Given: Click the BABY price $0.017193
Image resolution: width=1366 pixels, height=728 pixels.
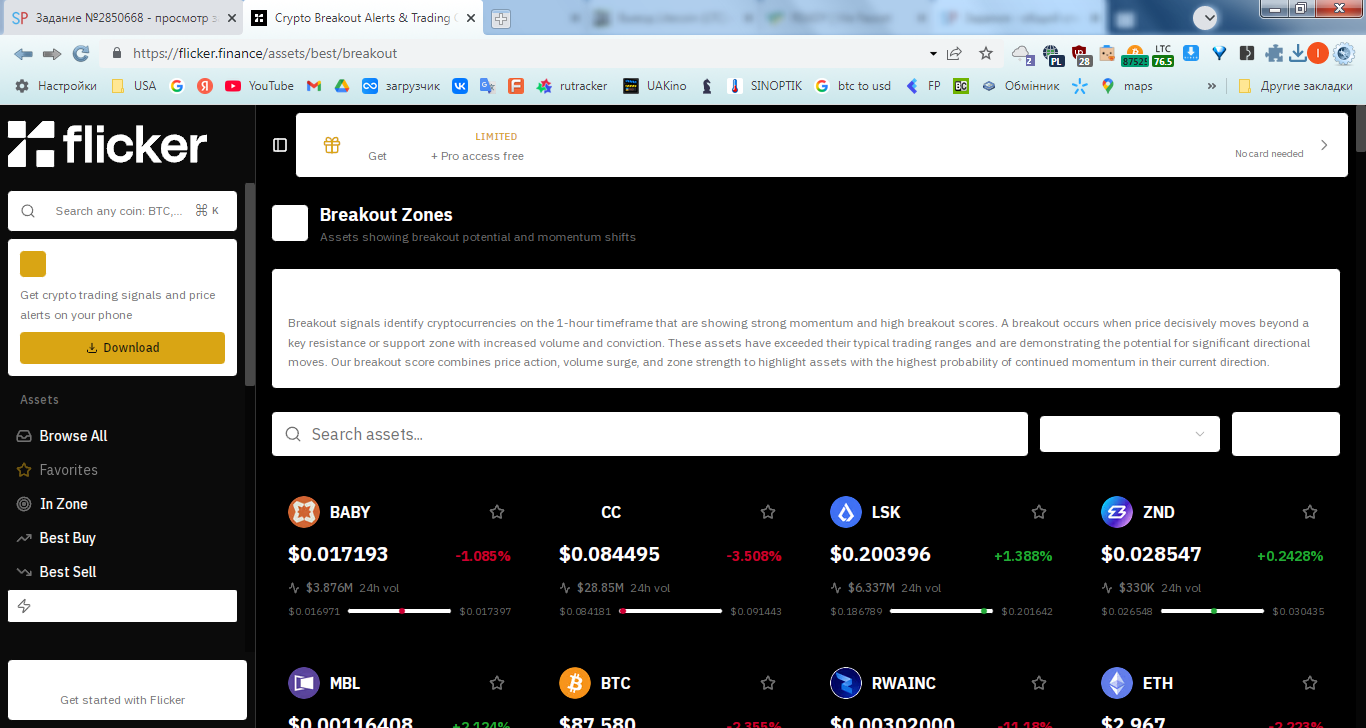Looking at the screenshot, I should pyautogui.click(x=338, y=554).
